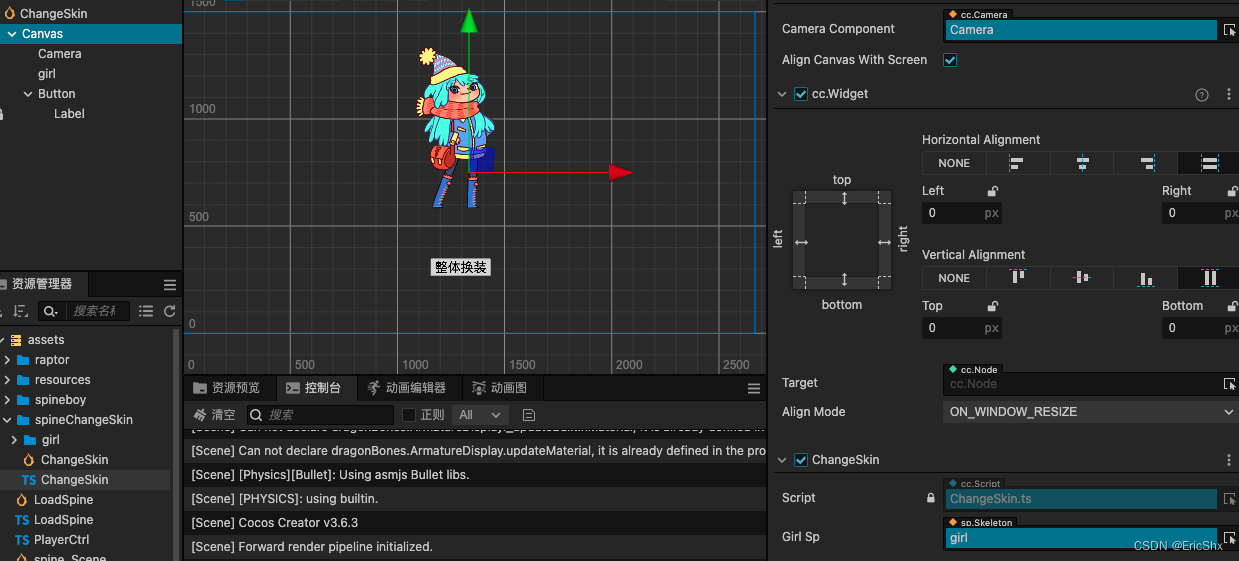Screen dimensions: 1239x561
Task: Open assets sort order icon
Action: (21, 311)
